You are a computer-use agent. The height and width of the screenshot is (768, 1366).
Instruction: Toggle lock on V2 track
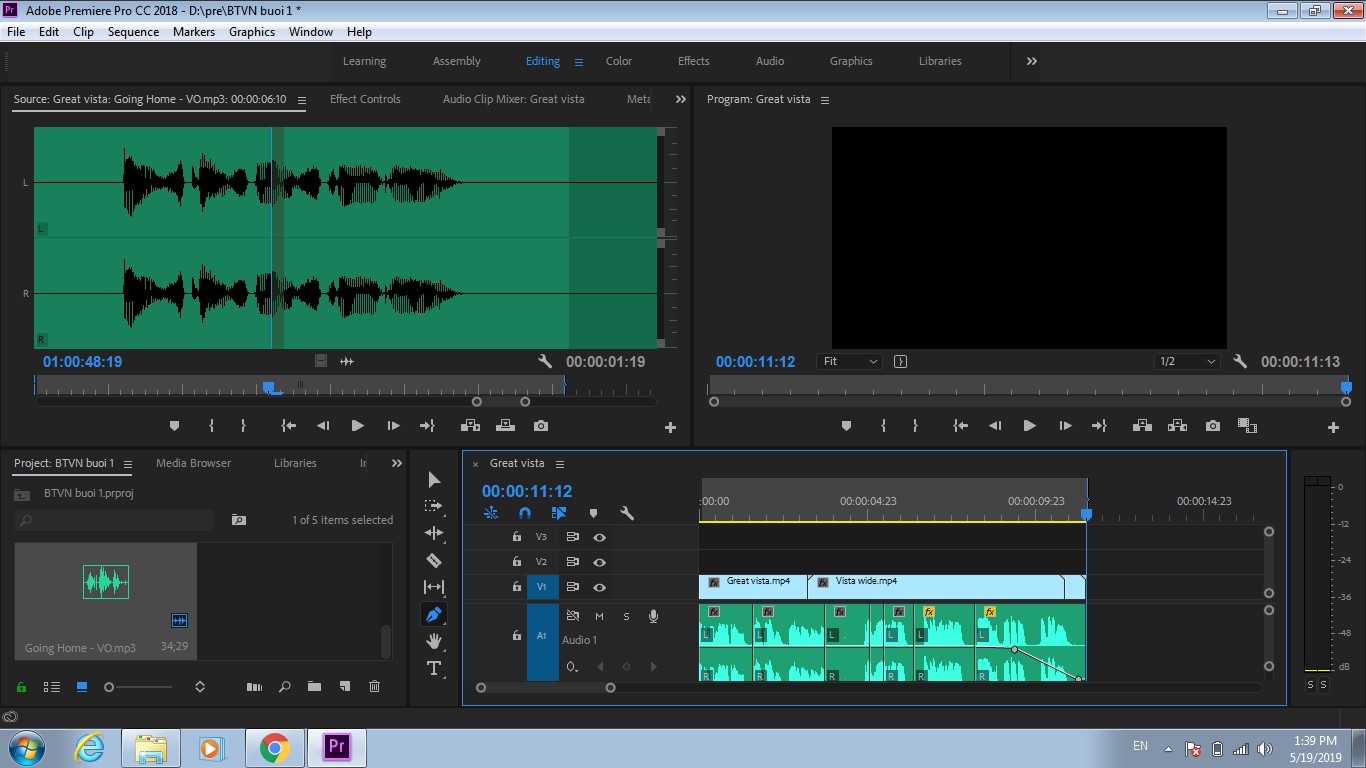(516, 562)
